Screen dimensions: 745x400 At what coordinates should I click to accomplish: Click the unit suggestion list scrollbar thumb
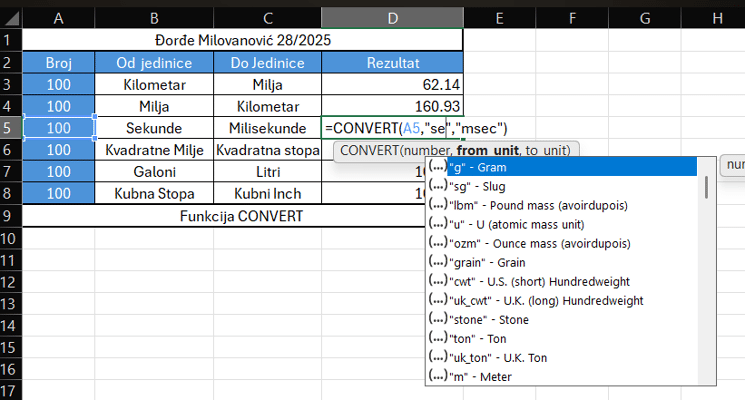click(x=708, y=187)
